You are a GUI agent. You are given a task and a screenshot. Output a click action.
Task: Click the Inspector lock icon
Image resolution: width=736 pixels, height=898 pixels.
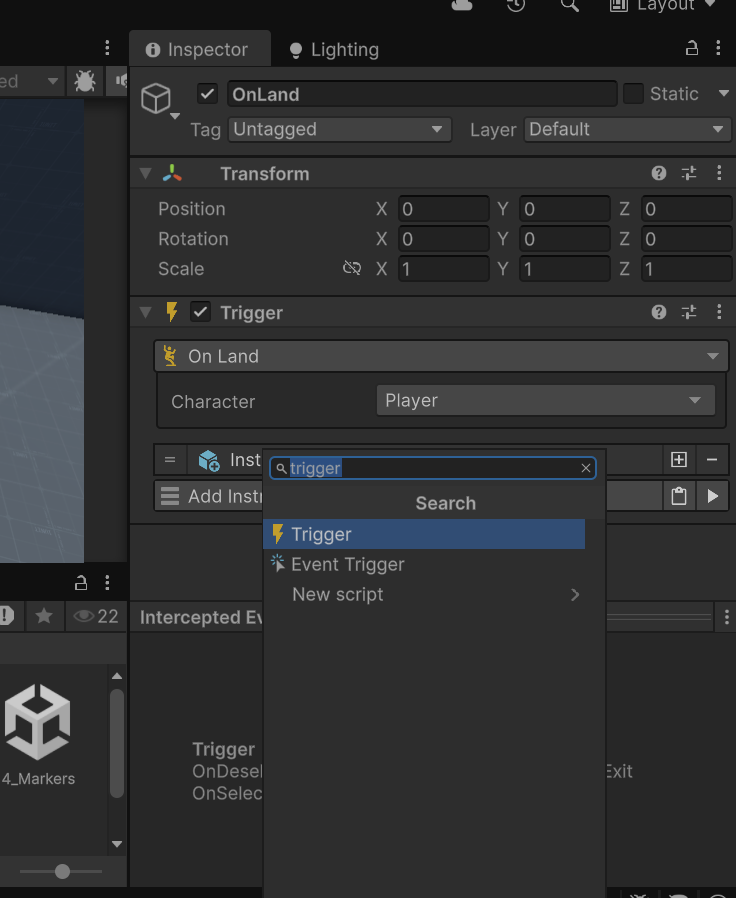click(691, 48)
